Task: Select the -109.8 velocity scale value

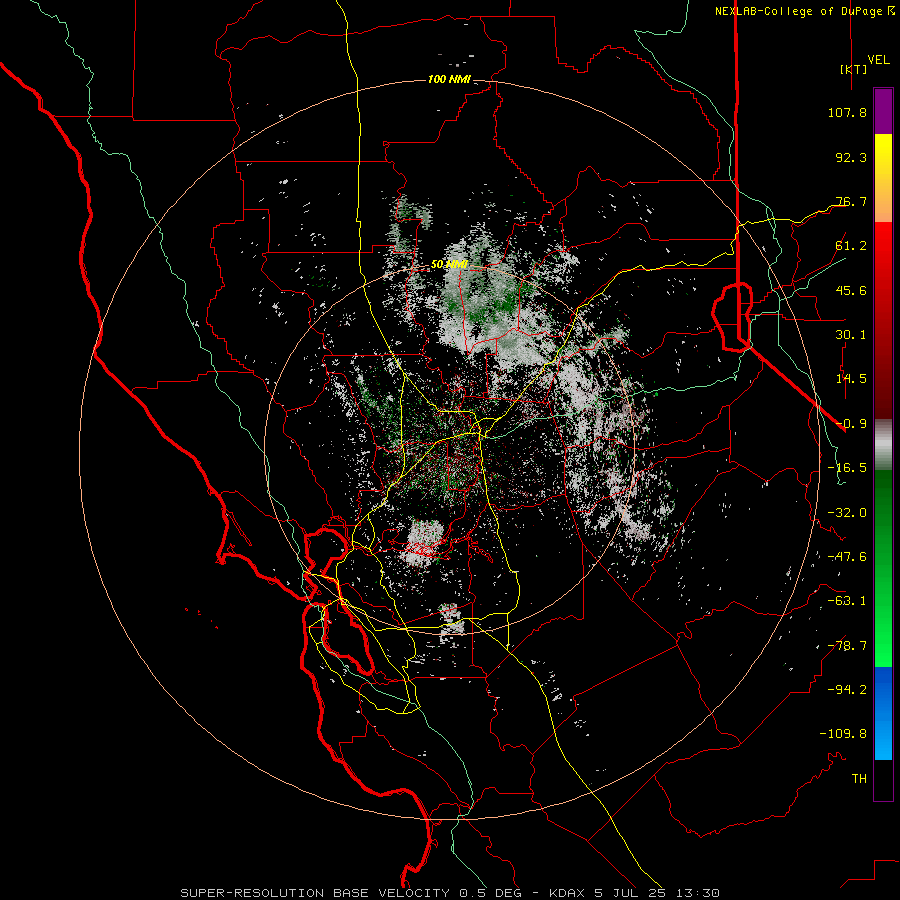Action: (843, 734)
